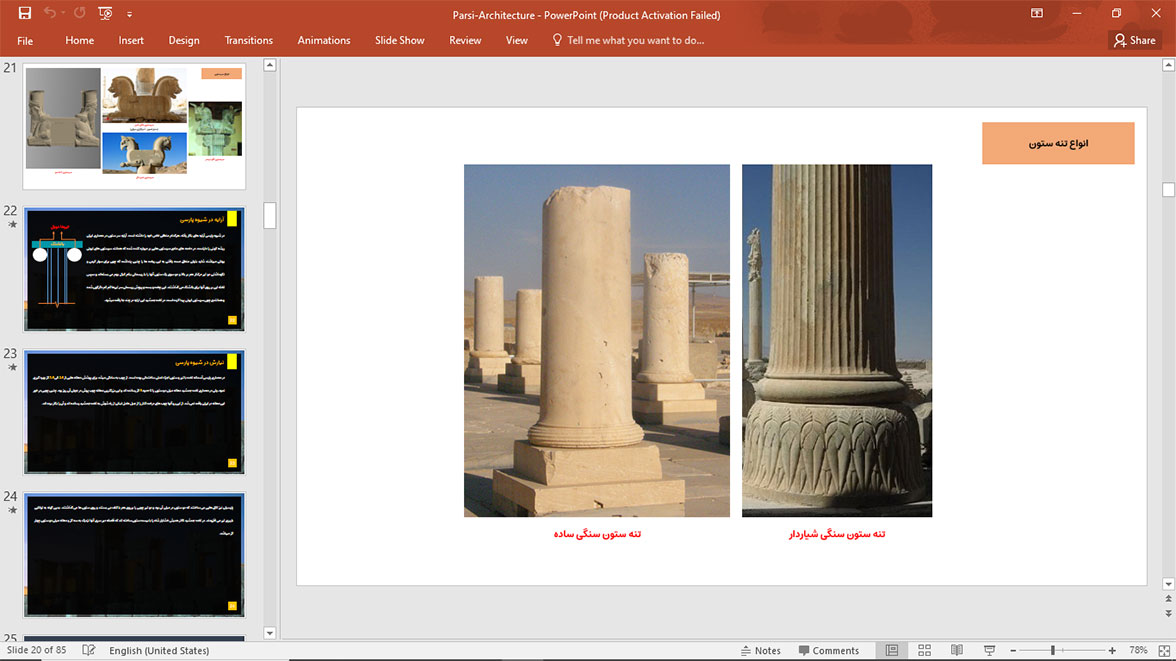Select the fluted stone column photo
The width and height of the screenshot is (1176, 661).
point(837,341)
